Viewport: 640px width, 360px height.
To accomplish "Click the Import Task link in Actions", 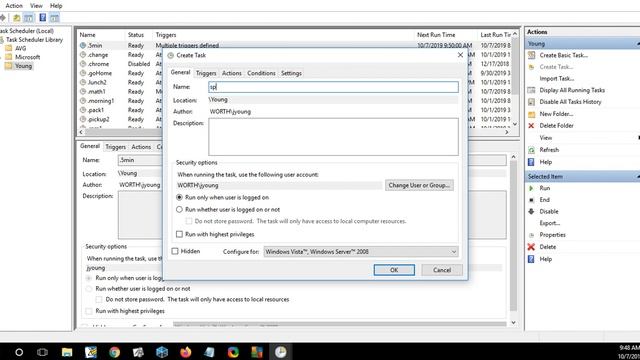I will tap(557, 78).
